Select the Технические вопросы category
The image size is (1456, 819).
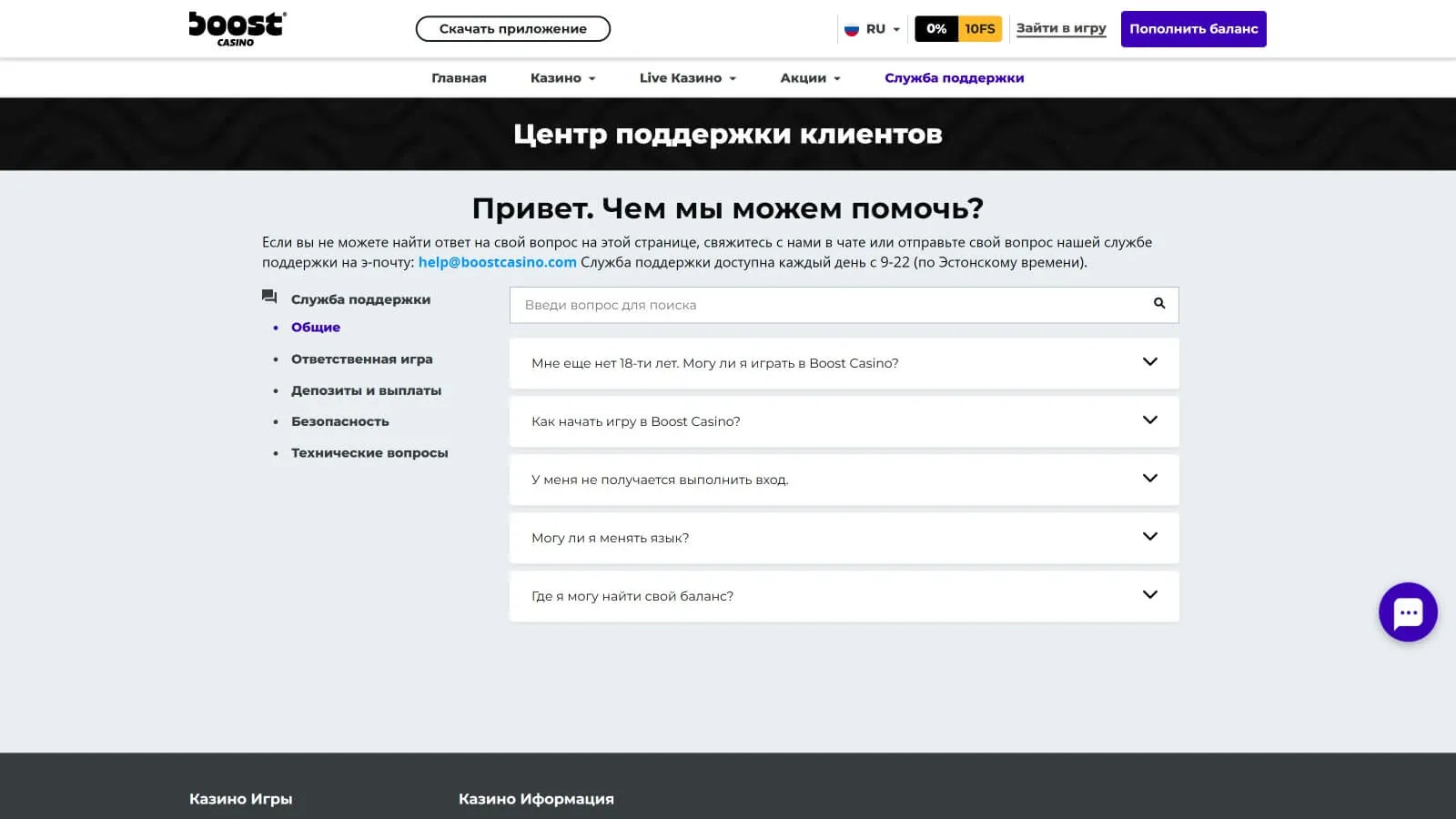[x=369, y=453]
